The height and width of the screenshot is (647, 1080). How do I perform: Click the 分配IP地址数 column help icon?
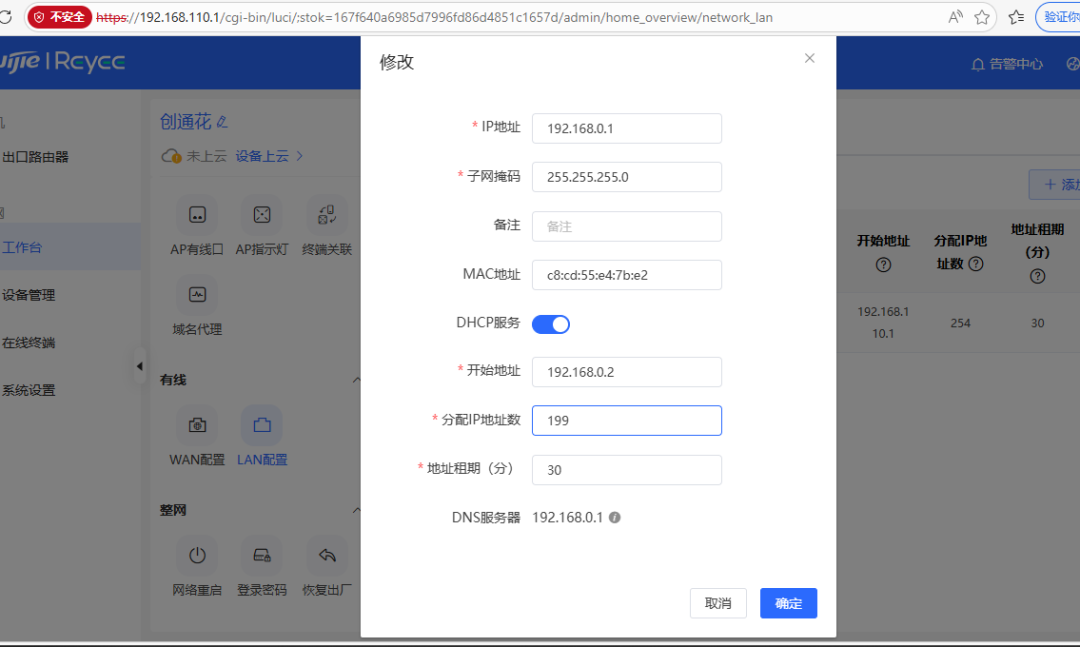[976, 264]
